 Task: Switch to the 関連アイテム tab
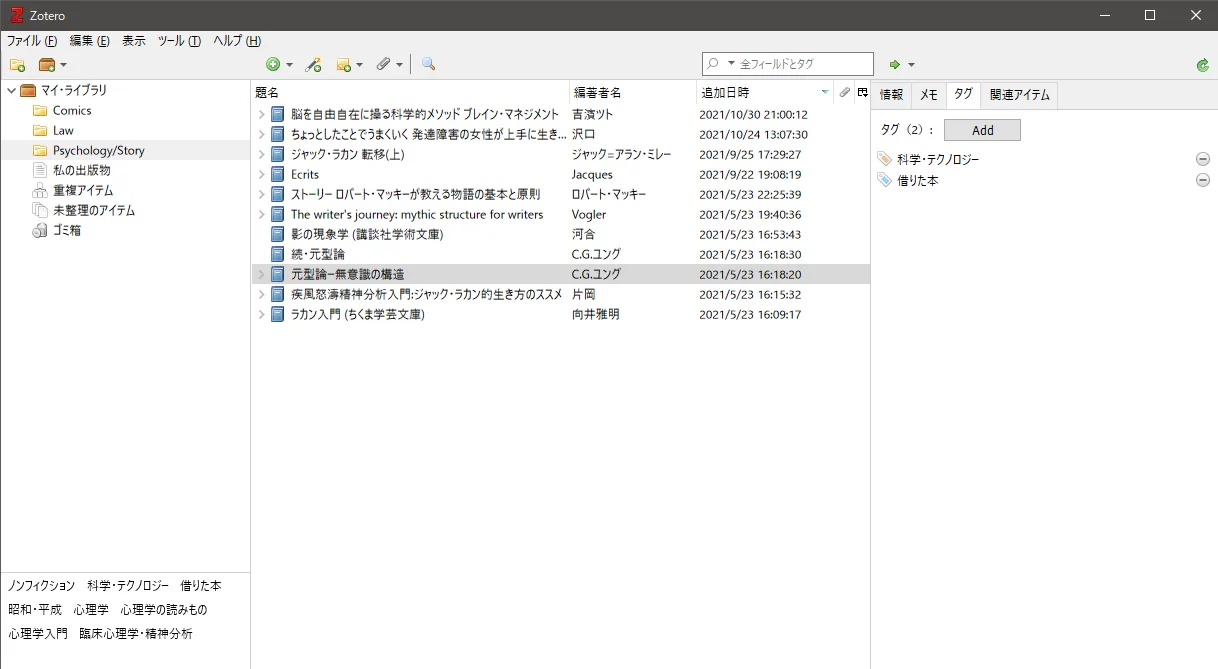[1019, 95]
